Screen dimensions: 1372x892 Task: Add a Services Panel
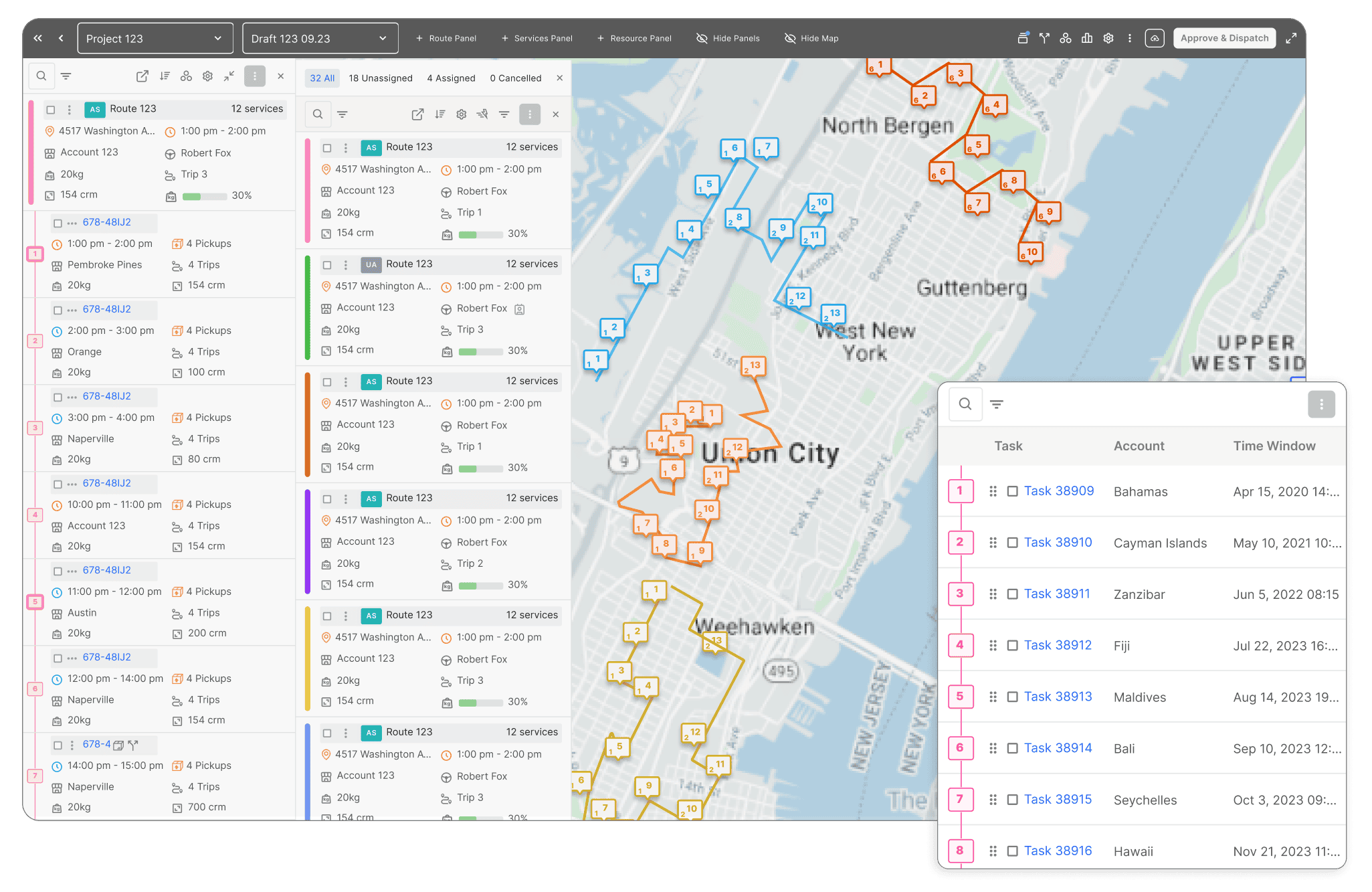coord(537,38)
